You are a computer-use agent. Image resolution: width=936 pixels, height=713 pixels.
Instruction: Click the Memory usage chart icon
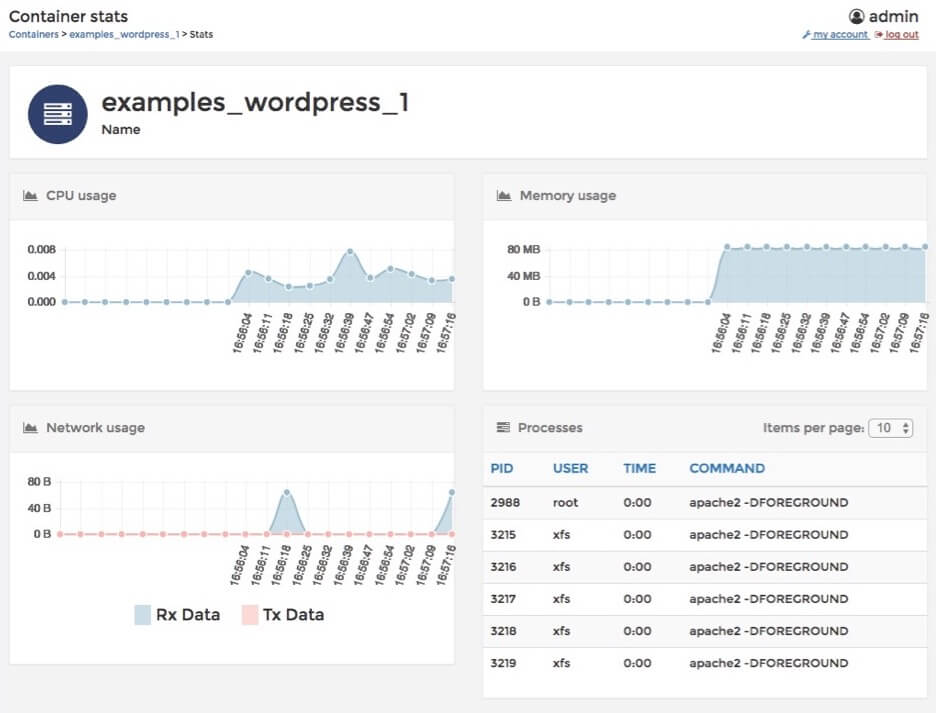click(504, 195)
